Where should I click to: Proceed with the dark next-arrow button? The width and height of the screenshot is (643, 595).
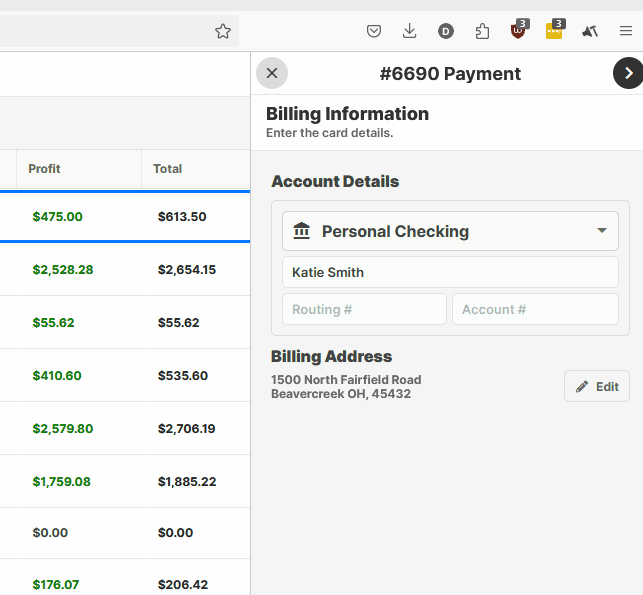[628, 73]
